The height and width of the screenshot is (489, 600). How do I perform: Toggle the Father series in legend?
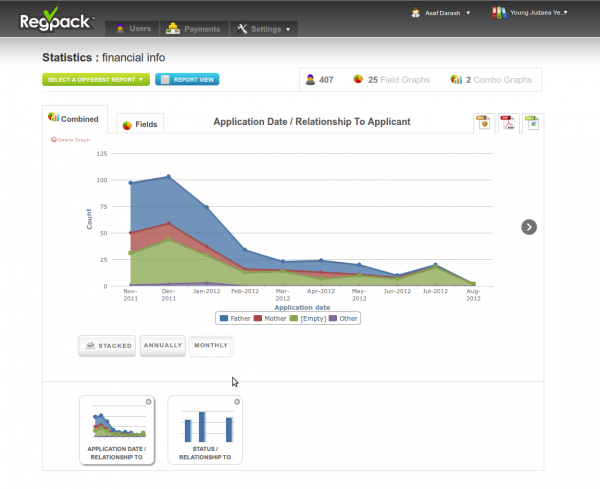coord(234,318)
